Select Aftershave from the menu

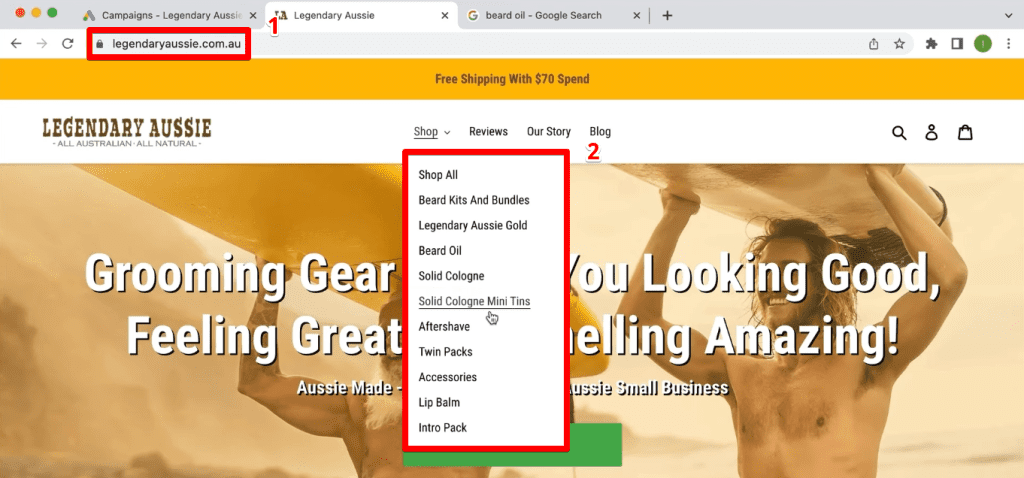[444, 327]
